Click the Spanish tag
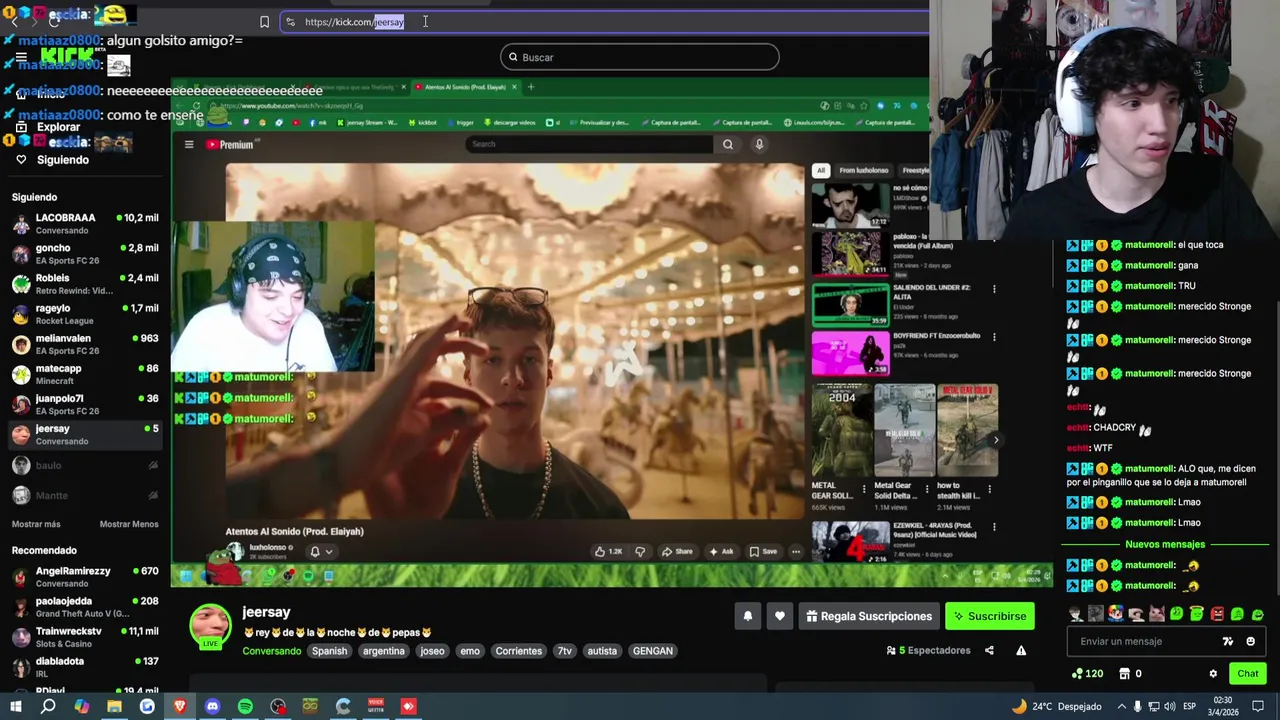 [329, 651]
